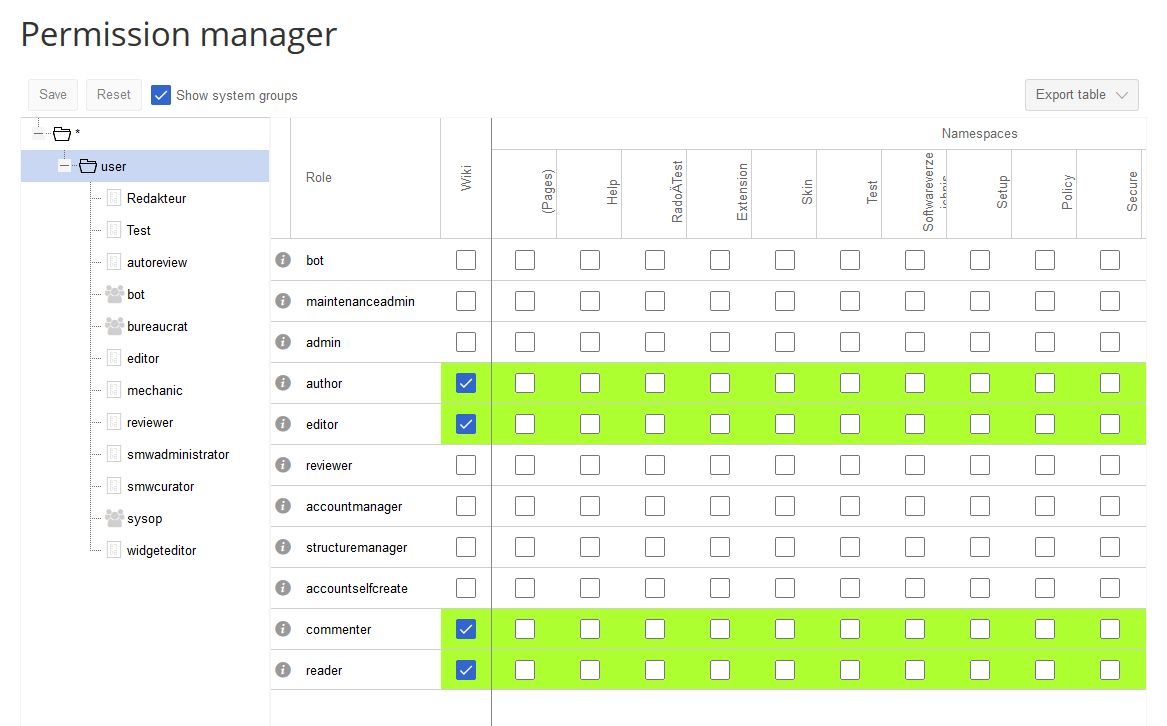This screenshot has height=726, width=1167.
Task: Open the Export table dropdown
Action: tap(1081, 95)
